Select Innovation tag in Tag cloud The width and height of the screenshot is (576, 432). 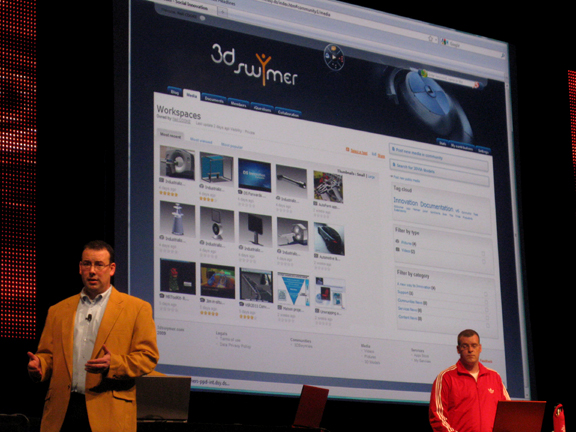pos(406,202)
